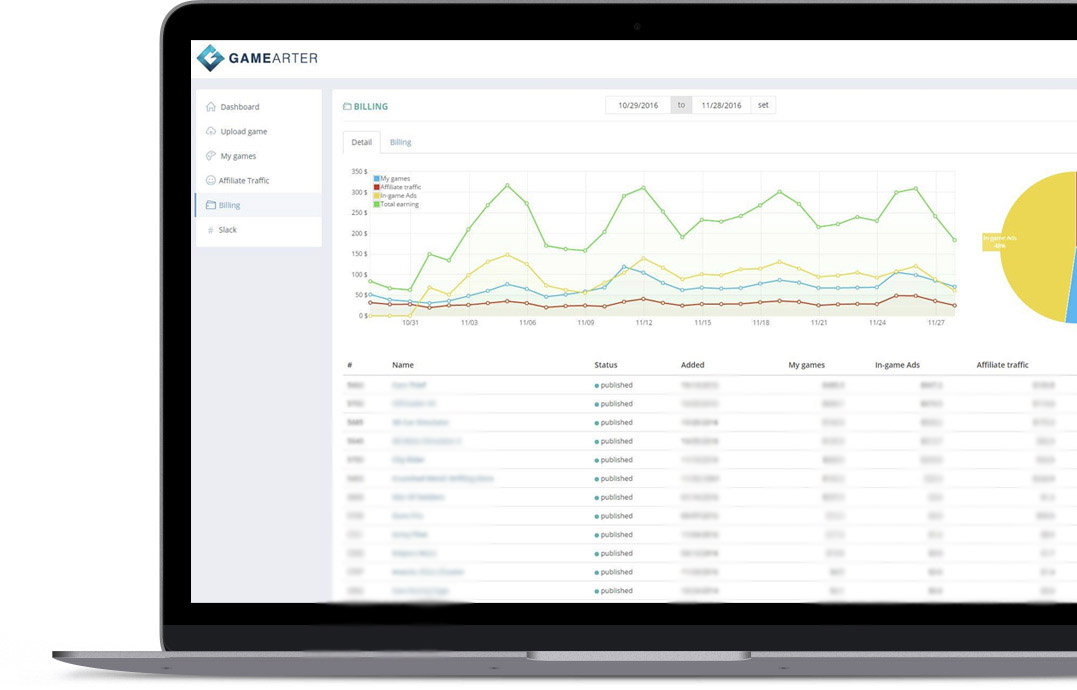The width and height of the screenshot is (1077, 690).
Task: Click the 11/18 x-axis date label
Action: (761, 323)
